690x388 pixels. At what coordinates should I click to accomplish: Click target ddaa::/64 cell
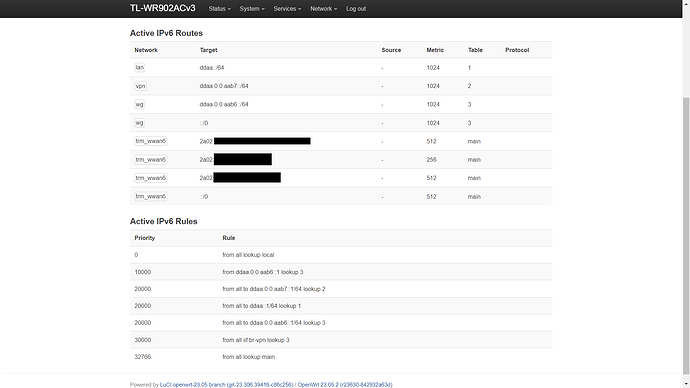coord(212,68)
